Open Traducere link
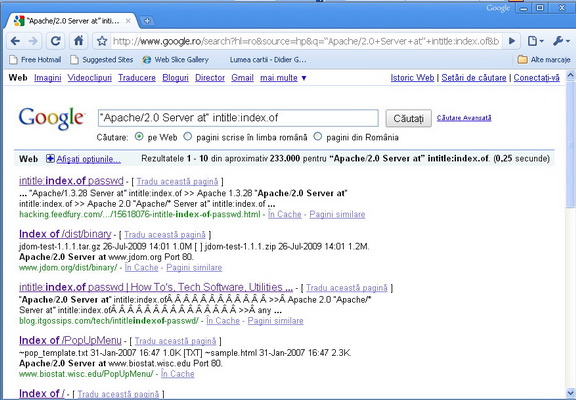576x400 pixels. tap(137, 78)
